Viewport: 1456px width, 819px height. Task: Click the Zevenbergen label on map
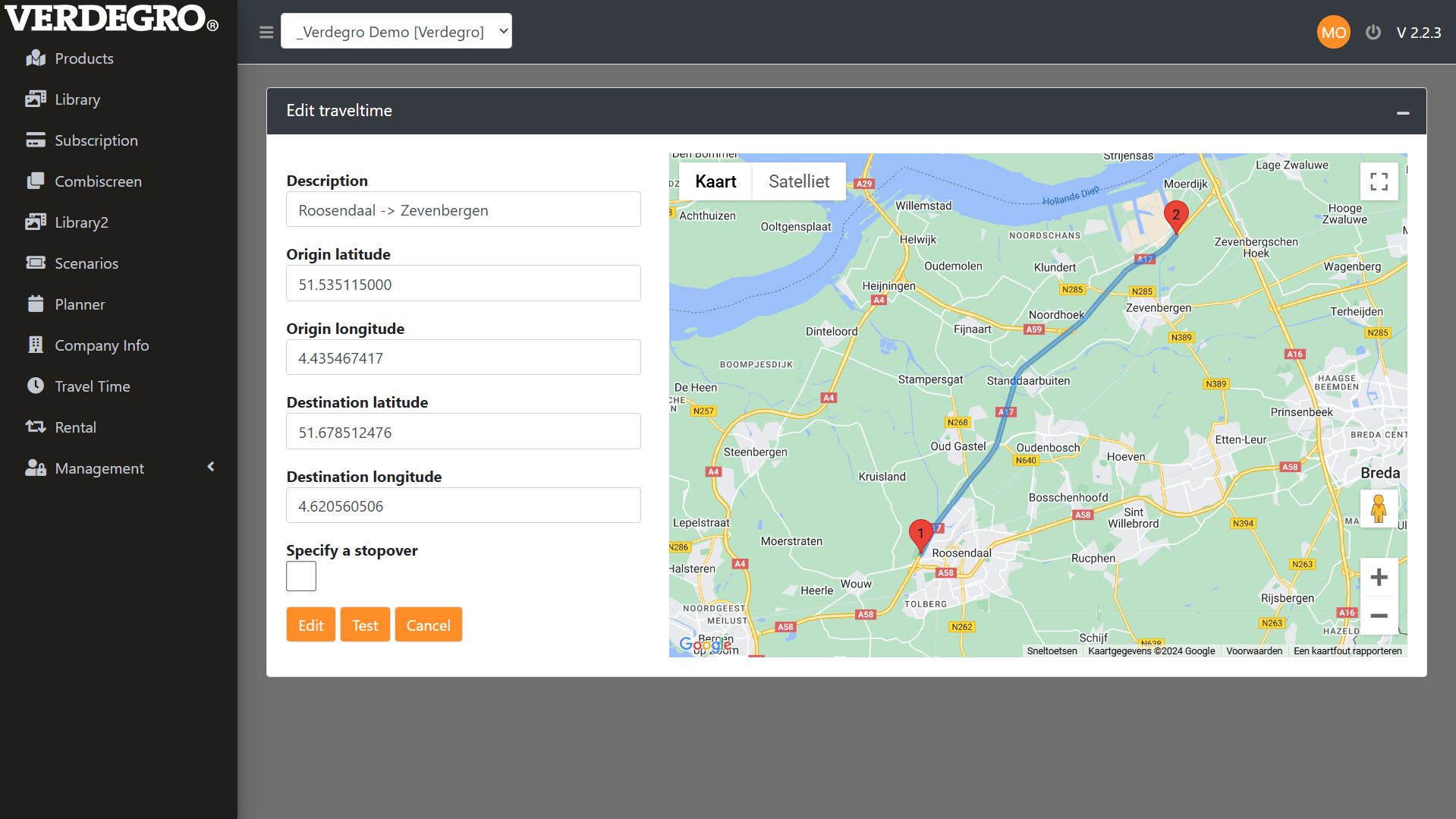(1158, 307)
